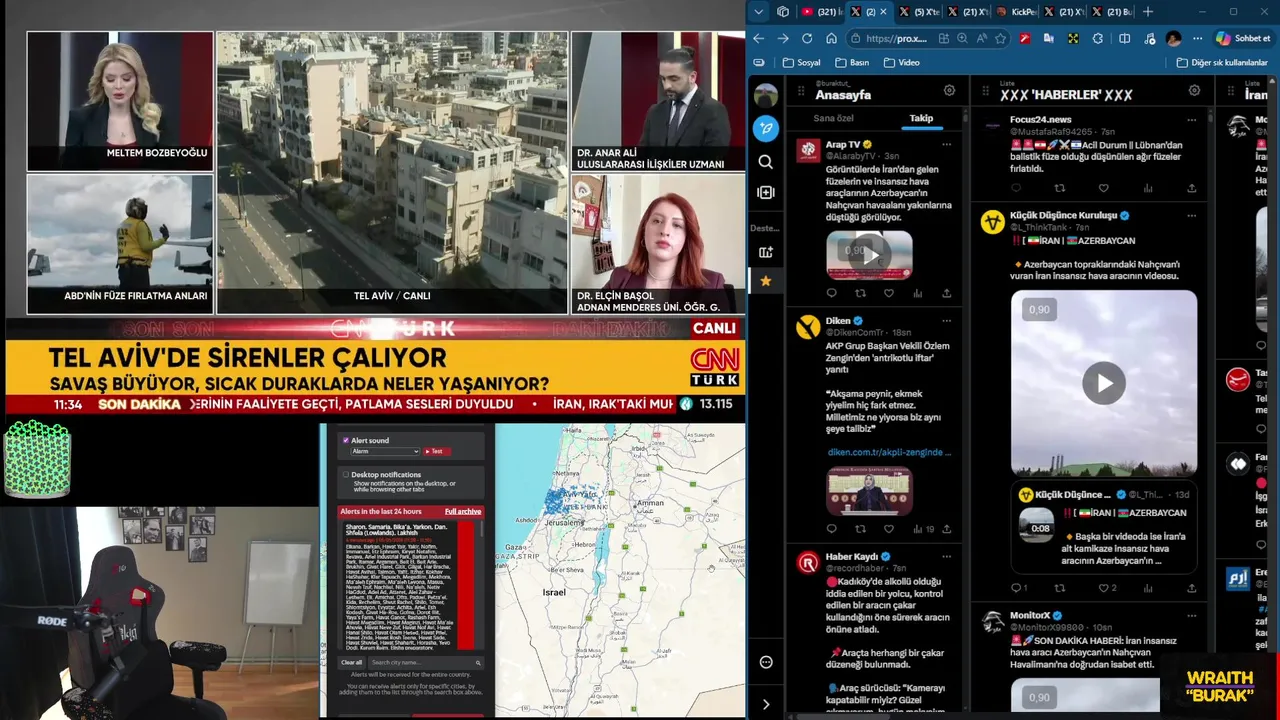Viewport: 1280px width, 720px height.
Task: Reload the page in Edge
Action: 807,38
